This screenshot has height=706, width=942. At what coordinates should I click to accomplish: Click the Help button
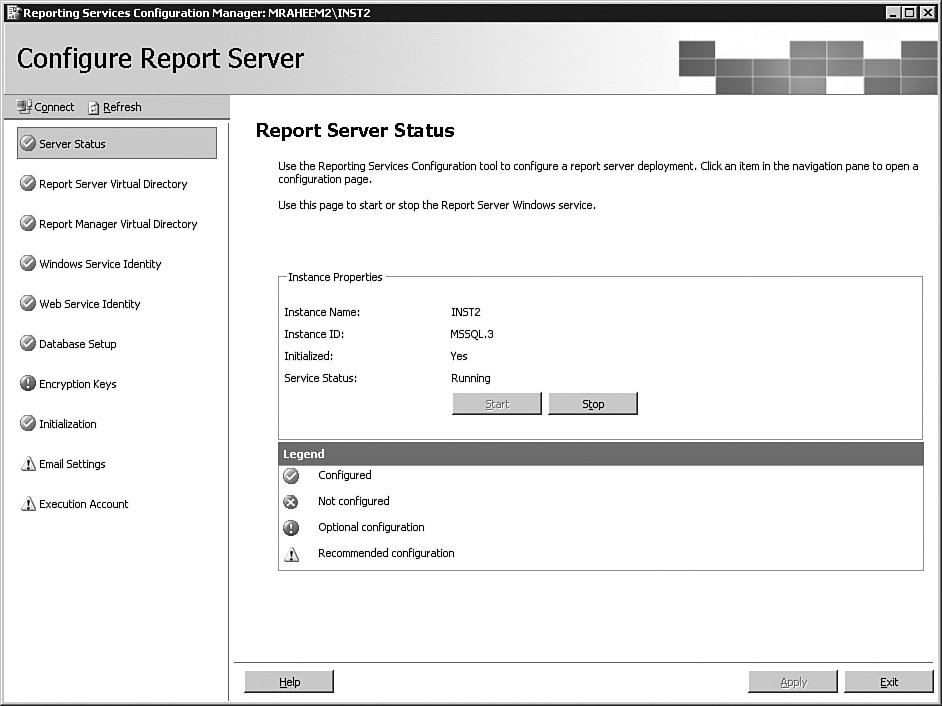coord(289,682)
